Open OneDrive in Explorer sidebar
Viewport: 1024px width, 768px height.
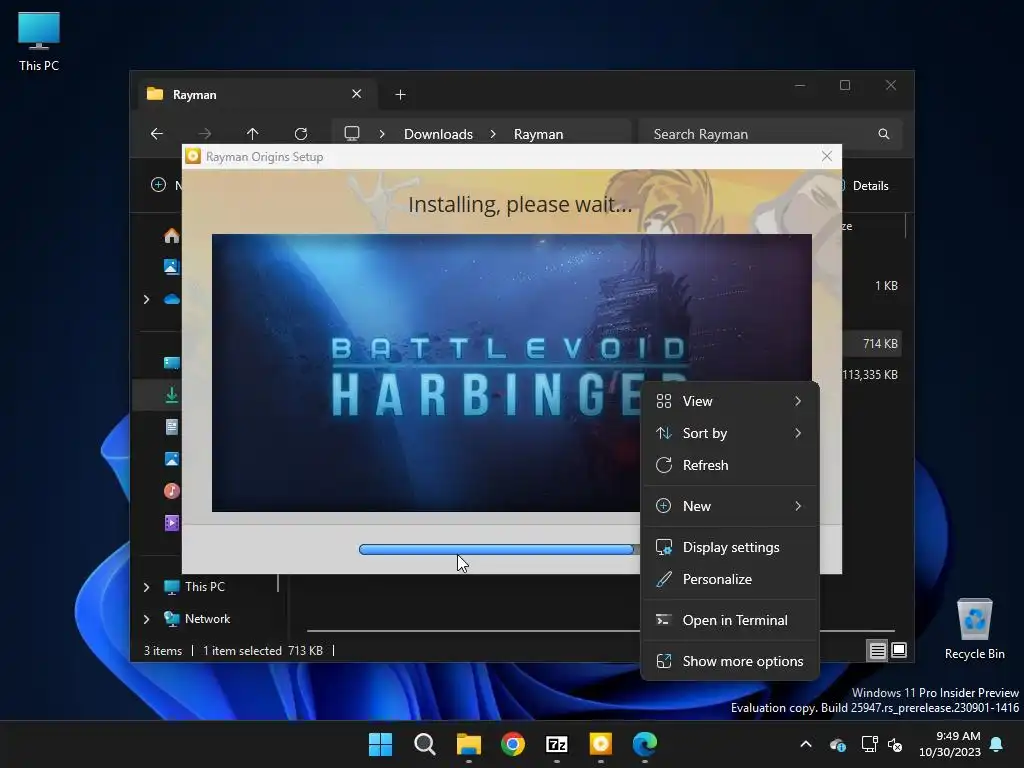point(172,299)
